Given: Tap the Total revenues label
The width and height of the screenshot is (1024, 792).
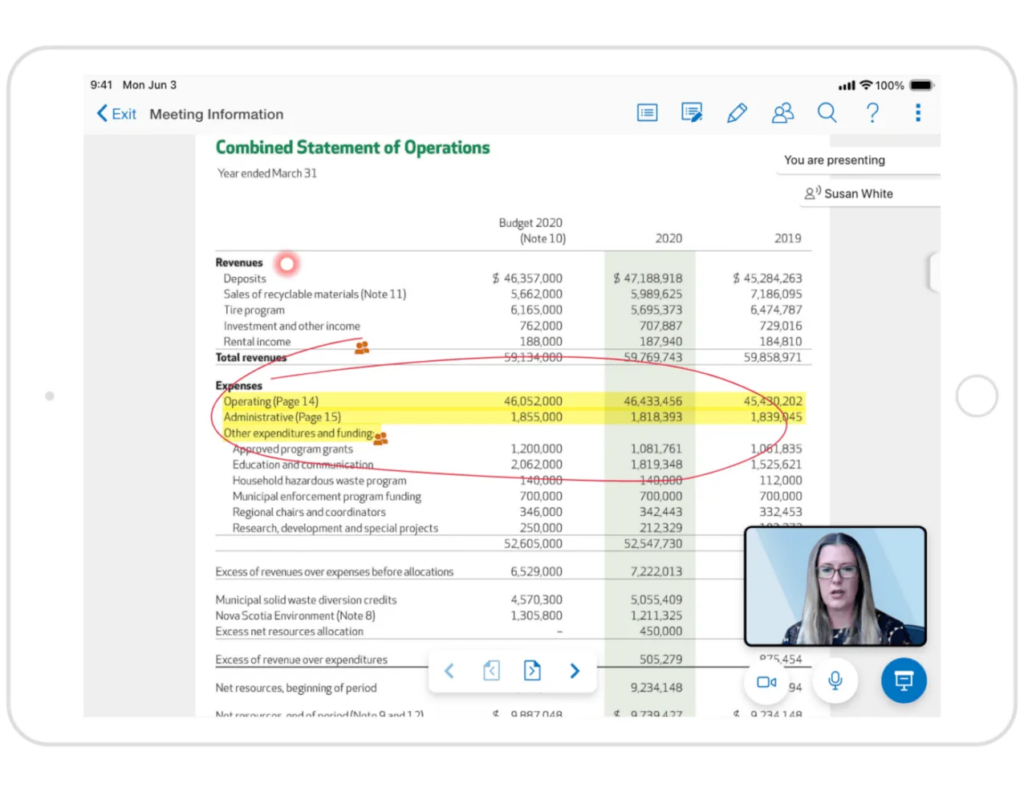Looking at the screenshot, I should click(x=251, y=357).
